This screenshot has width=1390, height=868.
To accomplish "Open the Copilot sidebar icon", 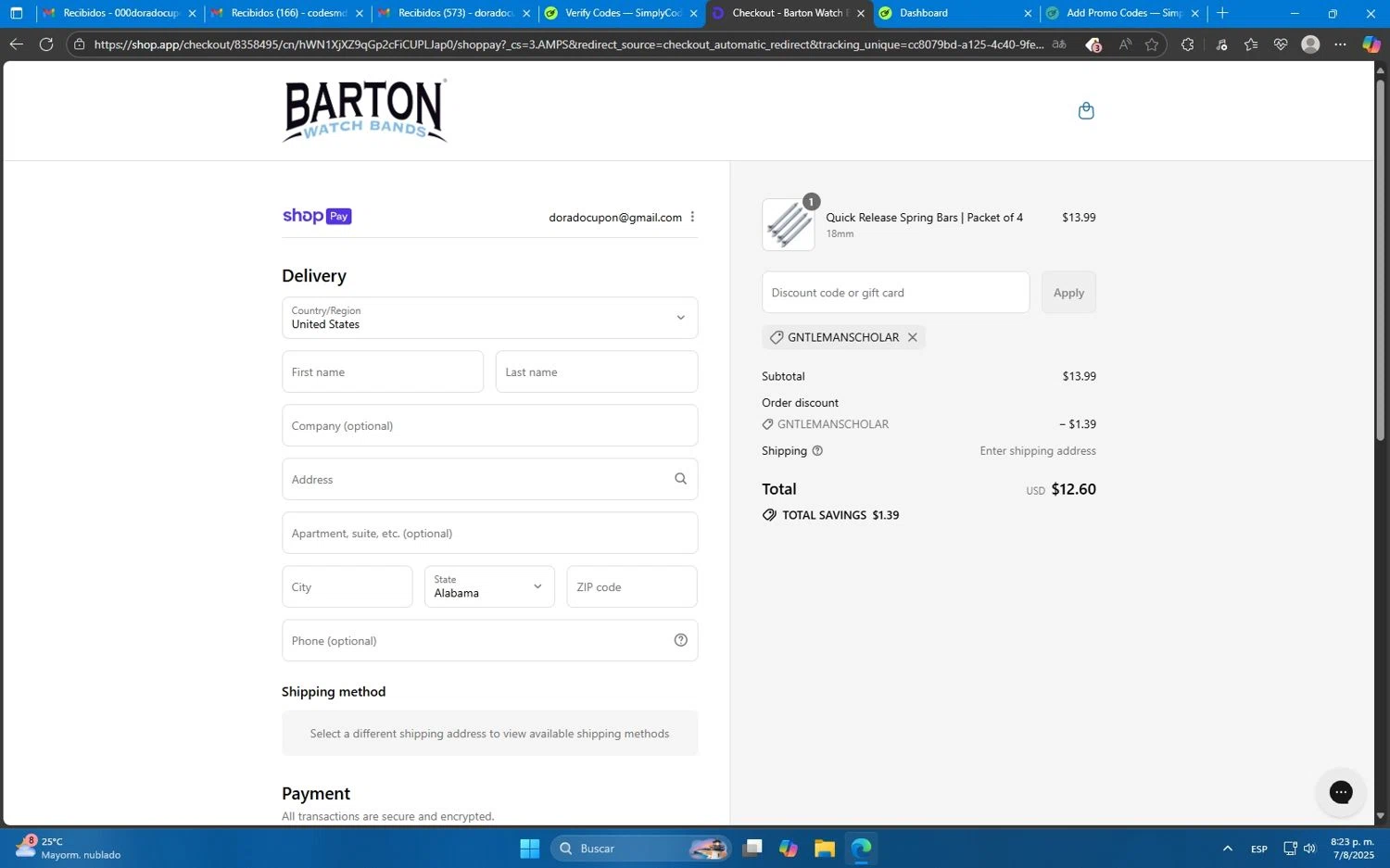I will (1371, 44).
